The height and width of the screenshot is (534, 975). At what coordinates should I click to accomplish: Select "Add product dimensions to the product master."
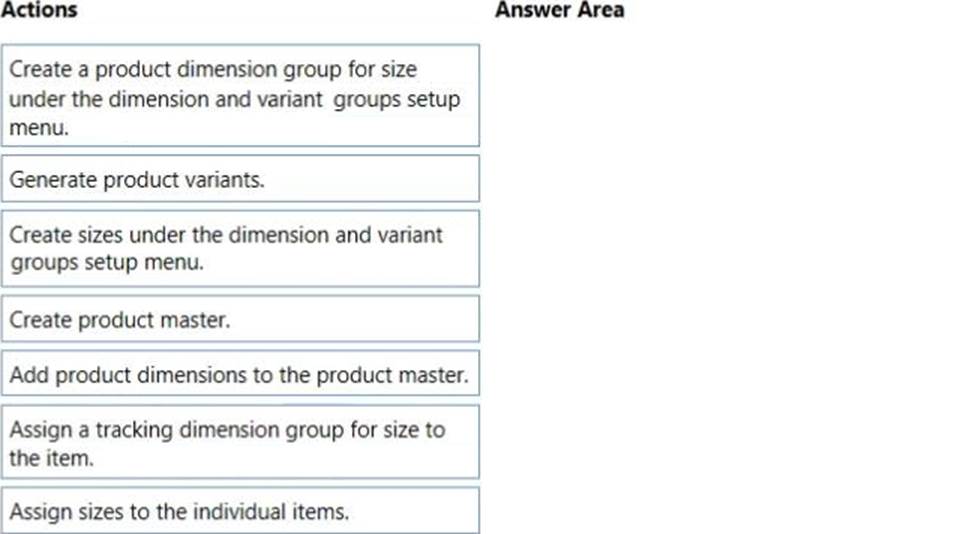click(x=240, y=375)
